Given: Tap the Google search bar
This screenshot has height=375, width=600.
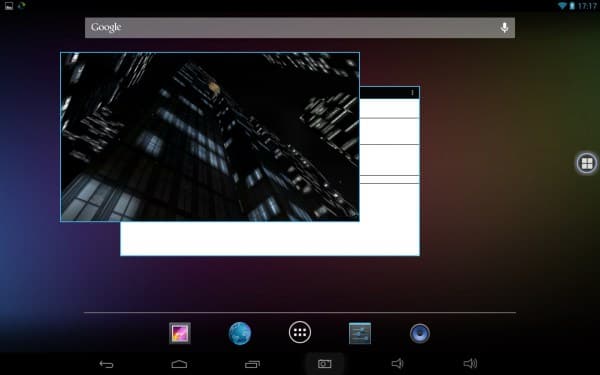Looking at the screenshot, I should coord(300,28).
